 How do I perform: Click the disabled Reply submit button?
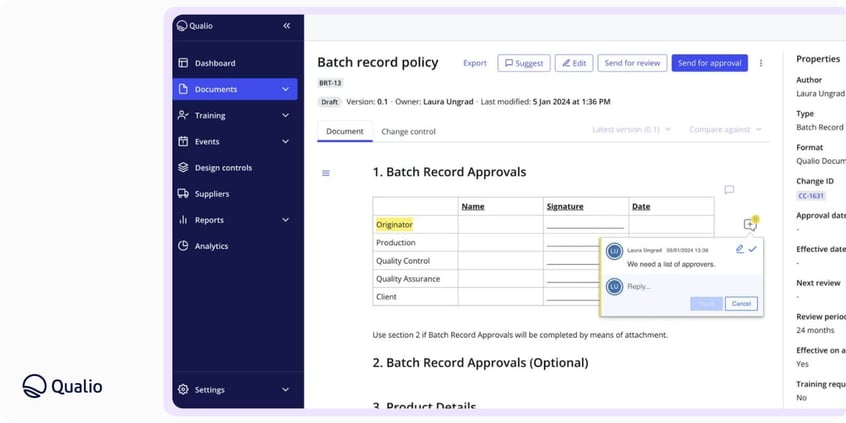point(706,303)
